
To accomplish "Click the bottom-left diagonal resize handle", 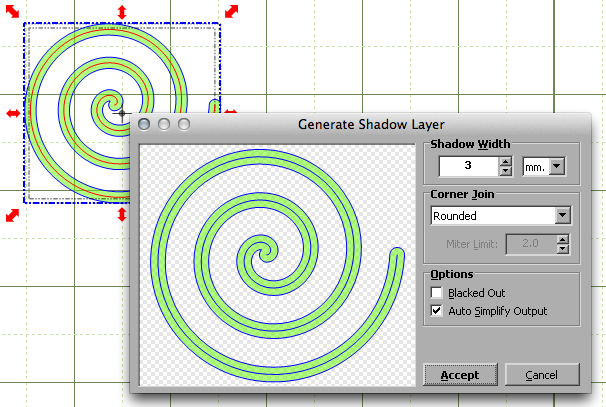I will (x=12, y=215).
